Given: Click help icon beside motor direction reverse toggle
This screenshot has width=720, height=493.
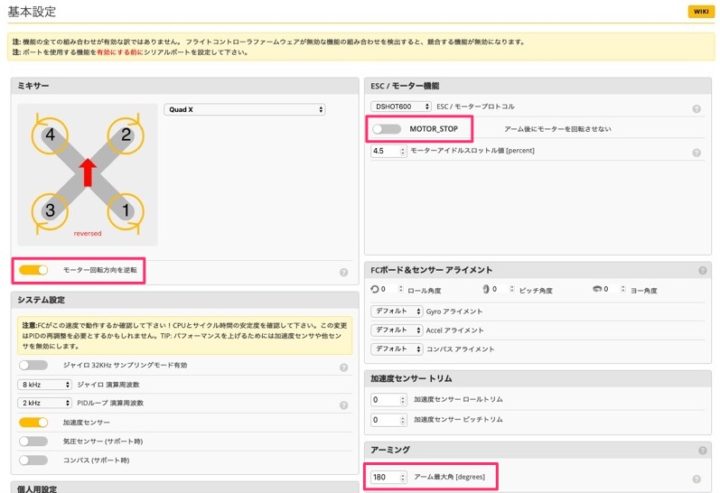Looking at the screenshot, I should pos(343,271).
